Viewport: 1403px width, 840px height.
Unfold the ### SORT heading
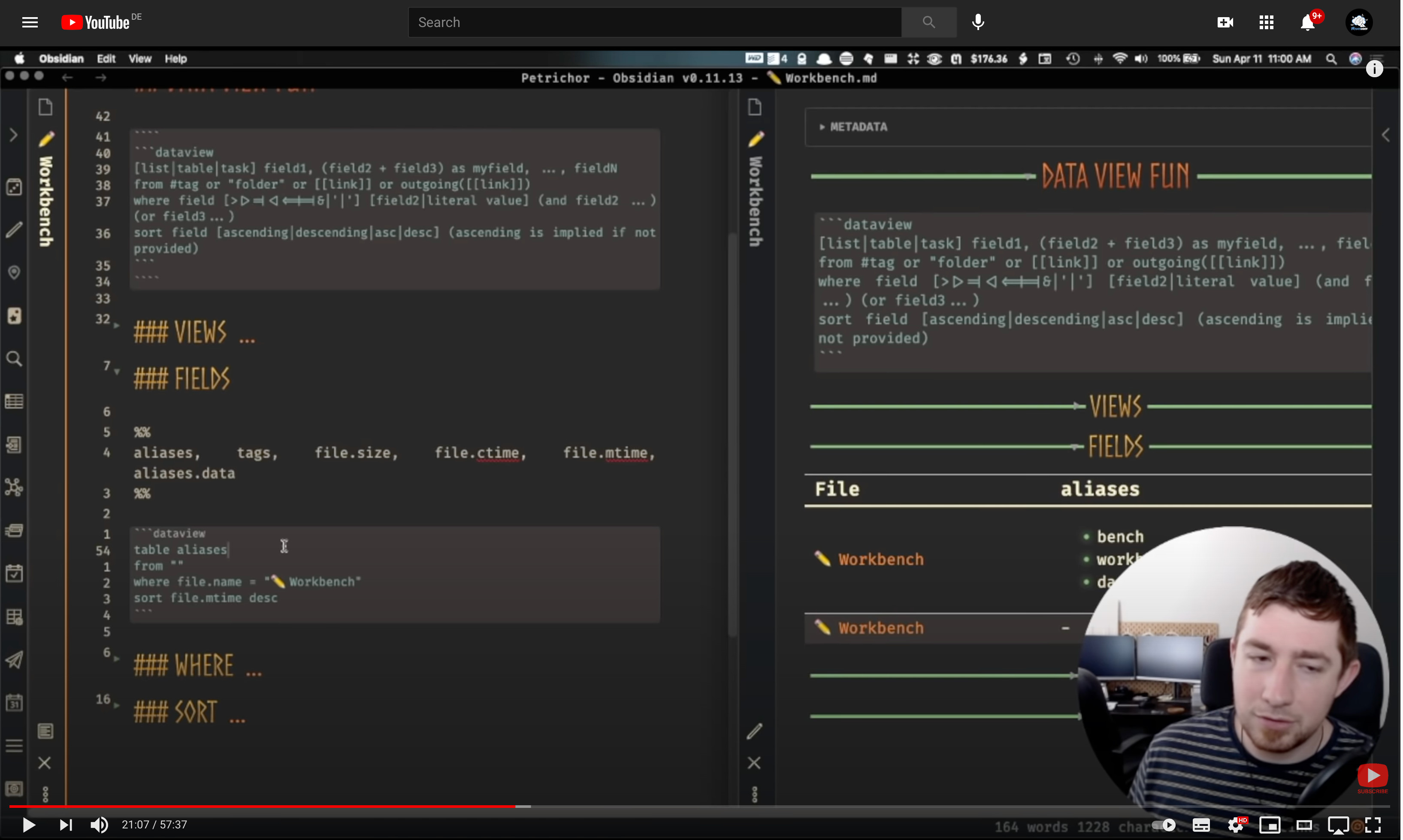[x=117, y=705]
